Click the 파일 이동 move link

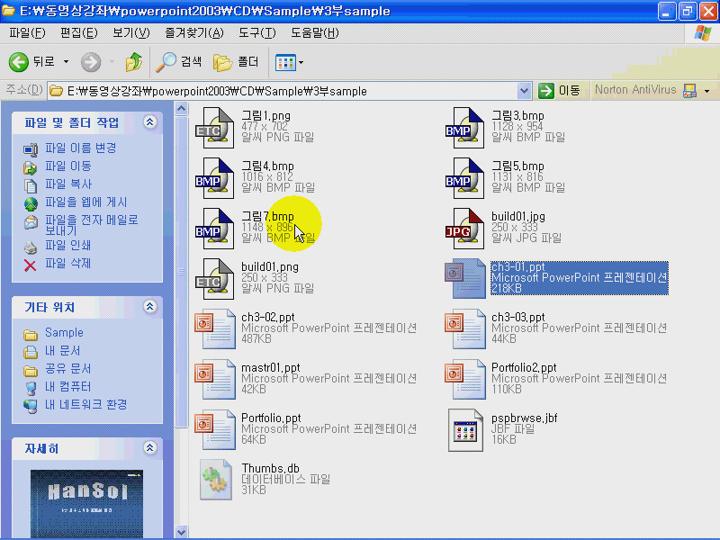(x=68, y=166)
